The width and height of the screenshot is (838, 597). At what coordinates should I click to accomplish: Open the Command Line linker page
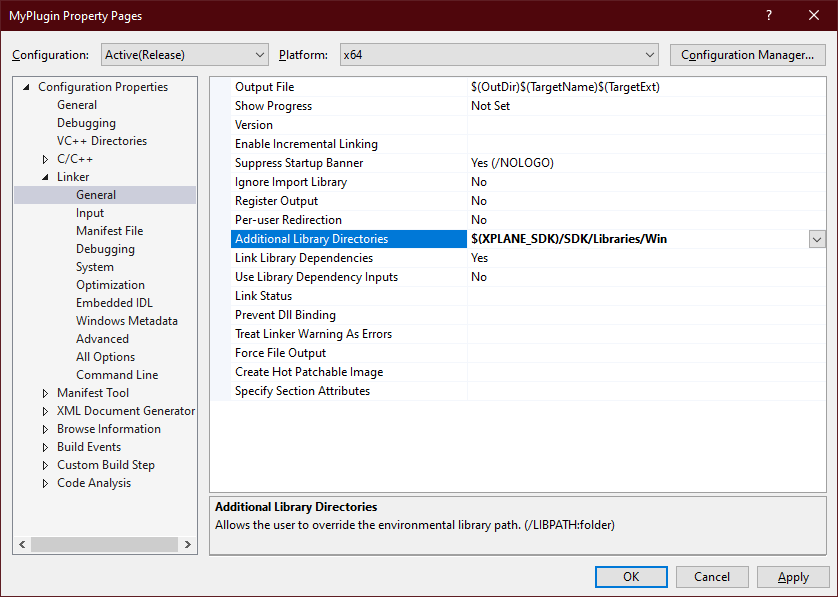(117, 375)
